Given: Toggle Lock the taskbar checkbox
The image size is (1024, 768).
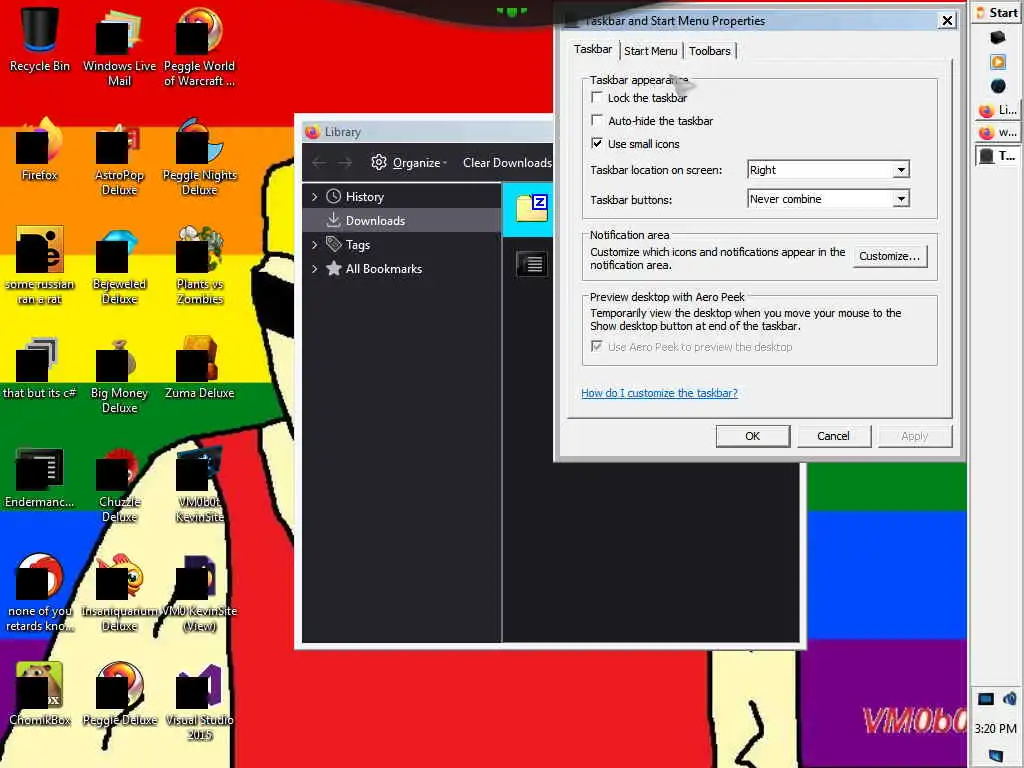Looking at the screenshot, I should [596, 97].
